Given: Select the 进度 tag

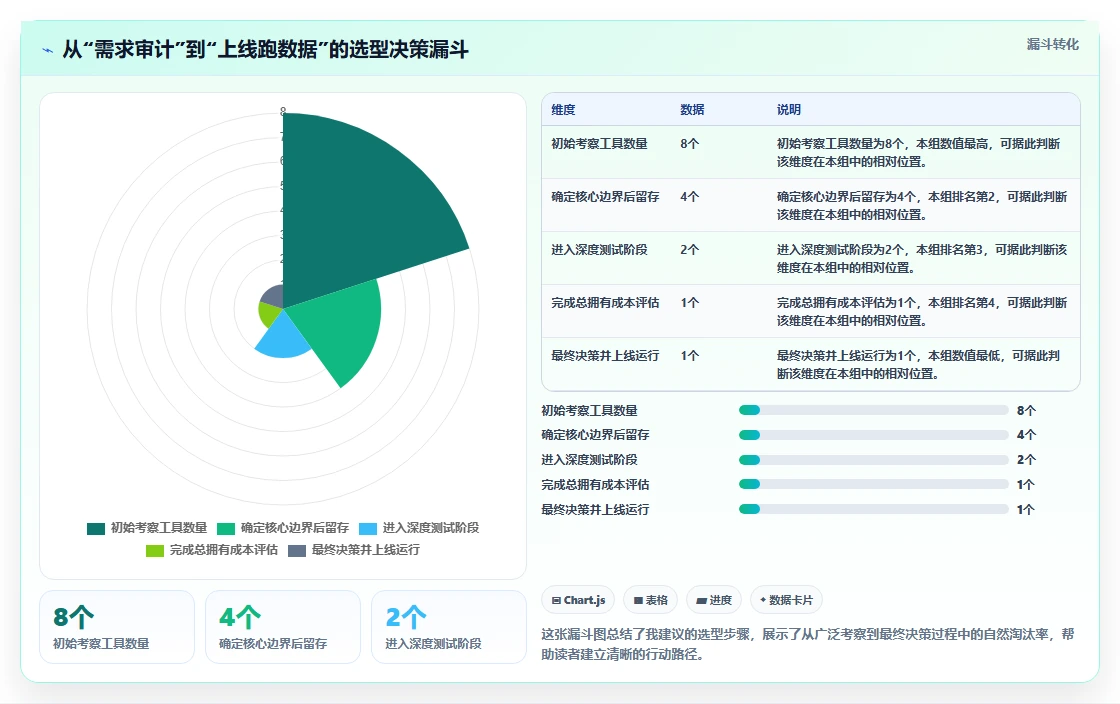Looking at the screenshot, I should coord(714,600).
